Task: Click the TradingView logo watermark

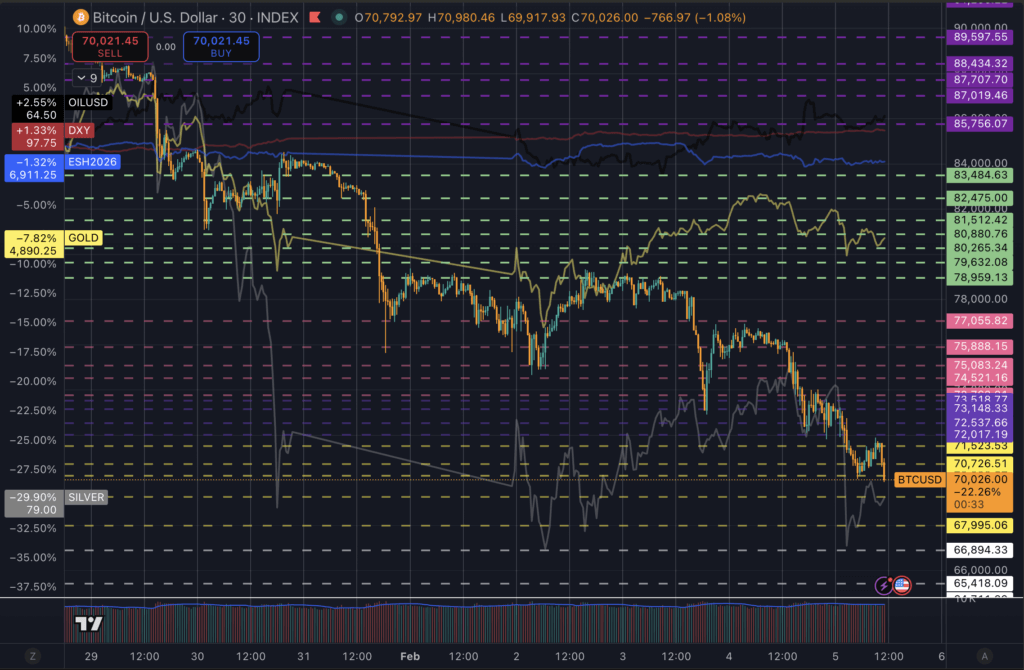Action: click(90, 624)
